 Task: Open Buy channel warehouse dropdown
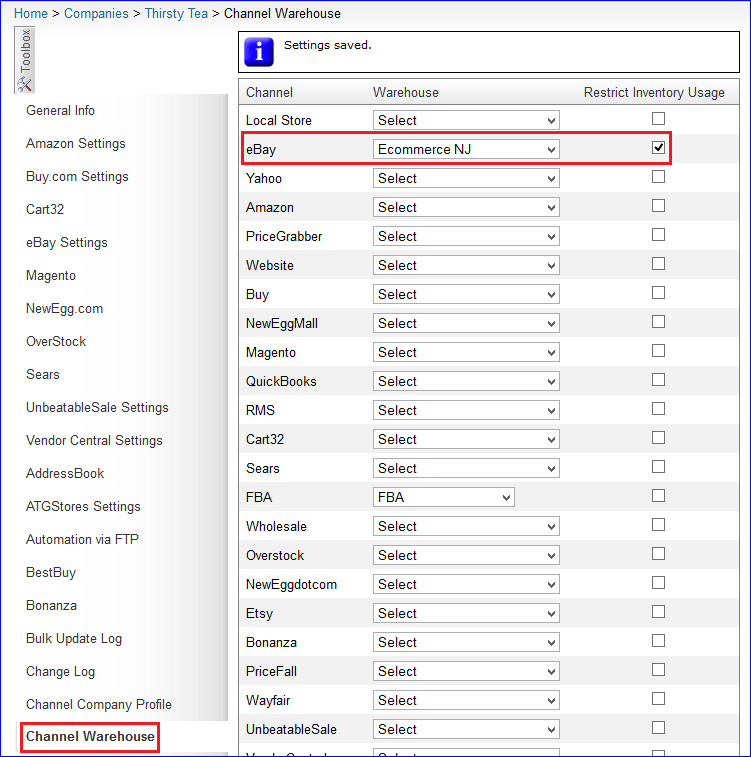[x=466, y=294]
